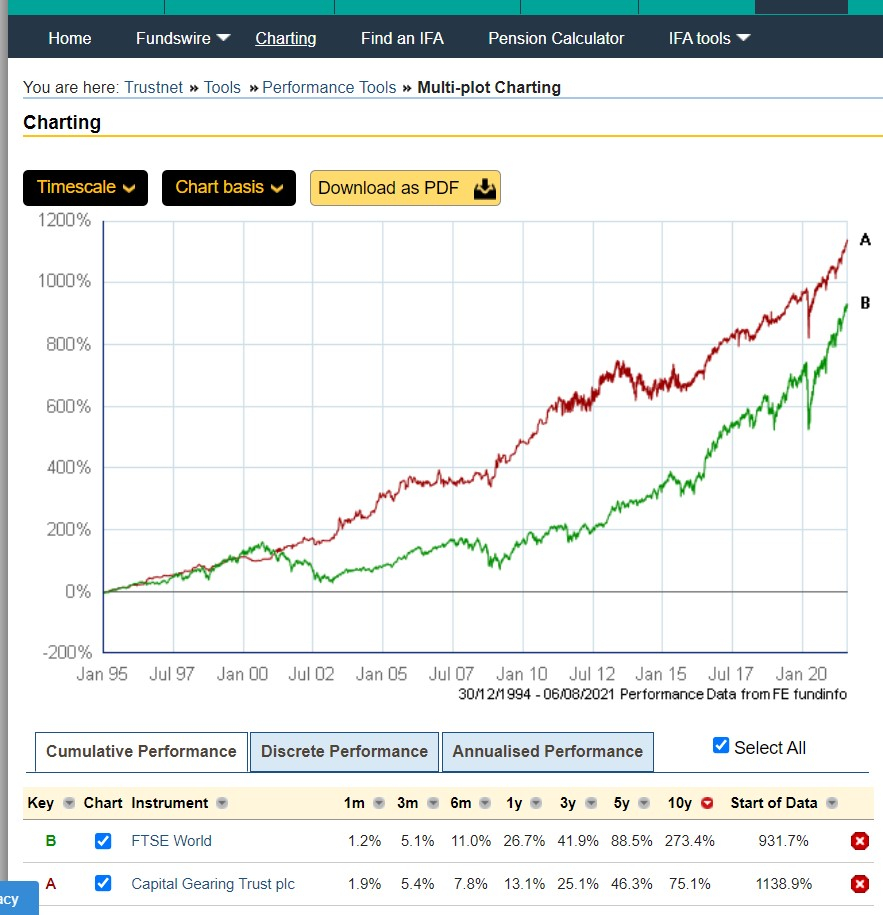Open the Timescale dropdown
883x915 pixels.
[x=85, y=188]
